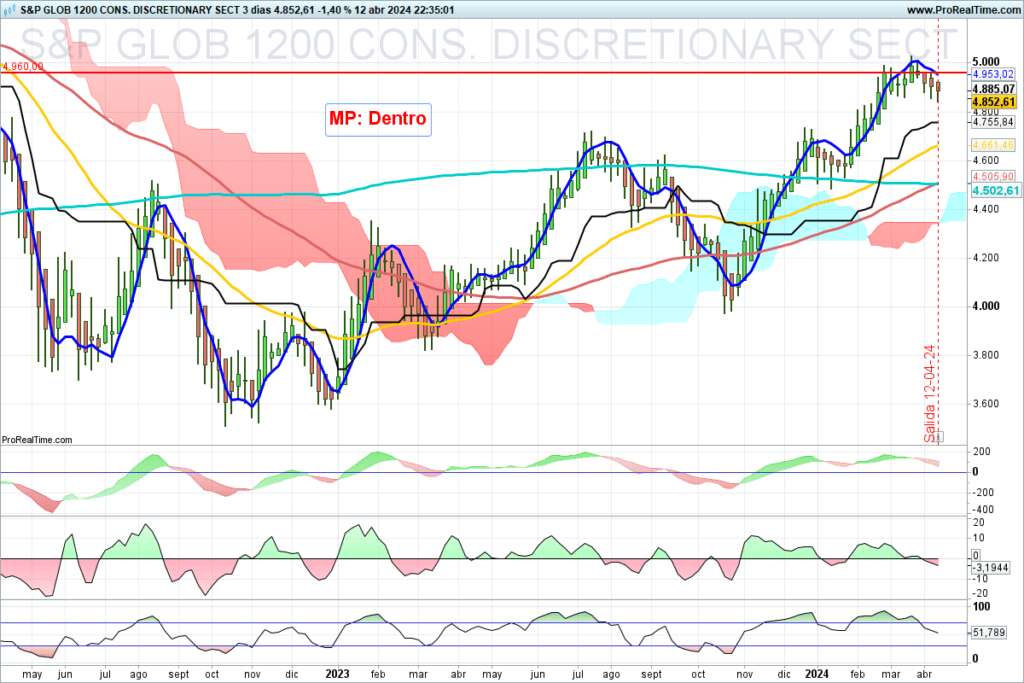Click the '4.400' price axis label

tap(985, 209)
